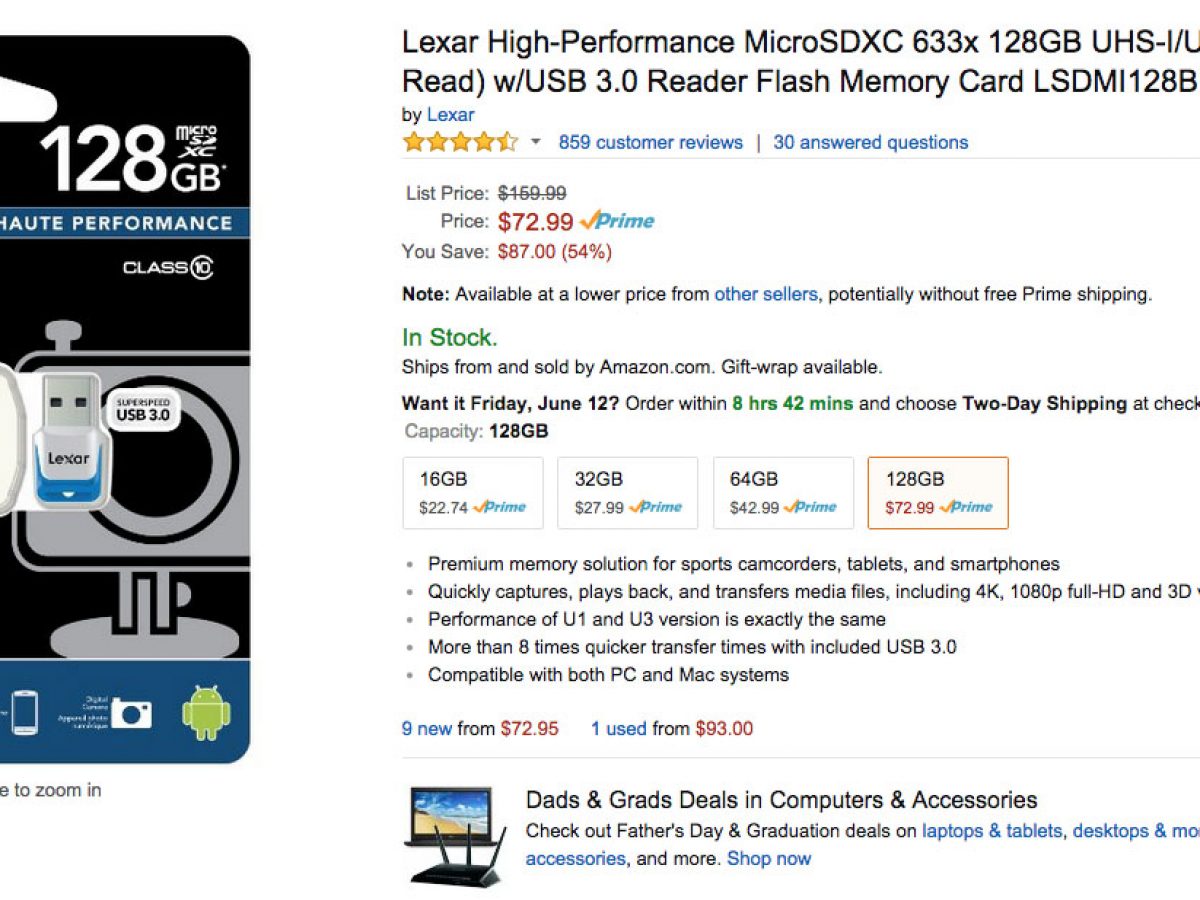Open the other sellers link
This screenshot has height=900, width=1200.
[x=765, y=294]
